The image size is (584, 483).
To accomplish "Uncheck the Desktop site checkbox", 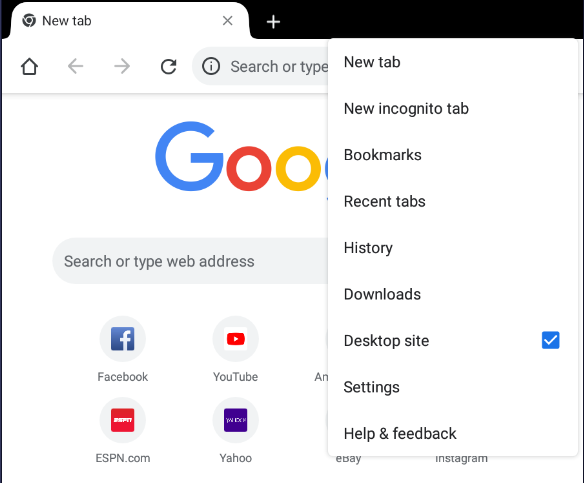I will tap(550, 340).
